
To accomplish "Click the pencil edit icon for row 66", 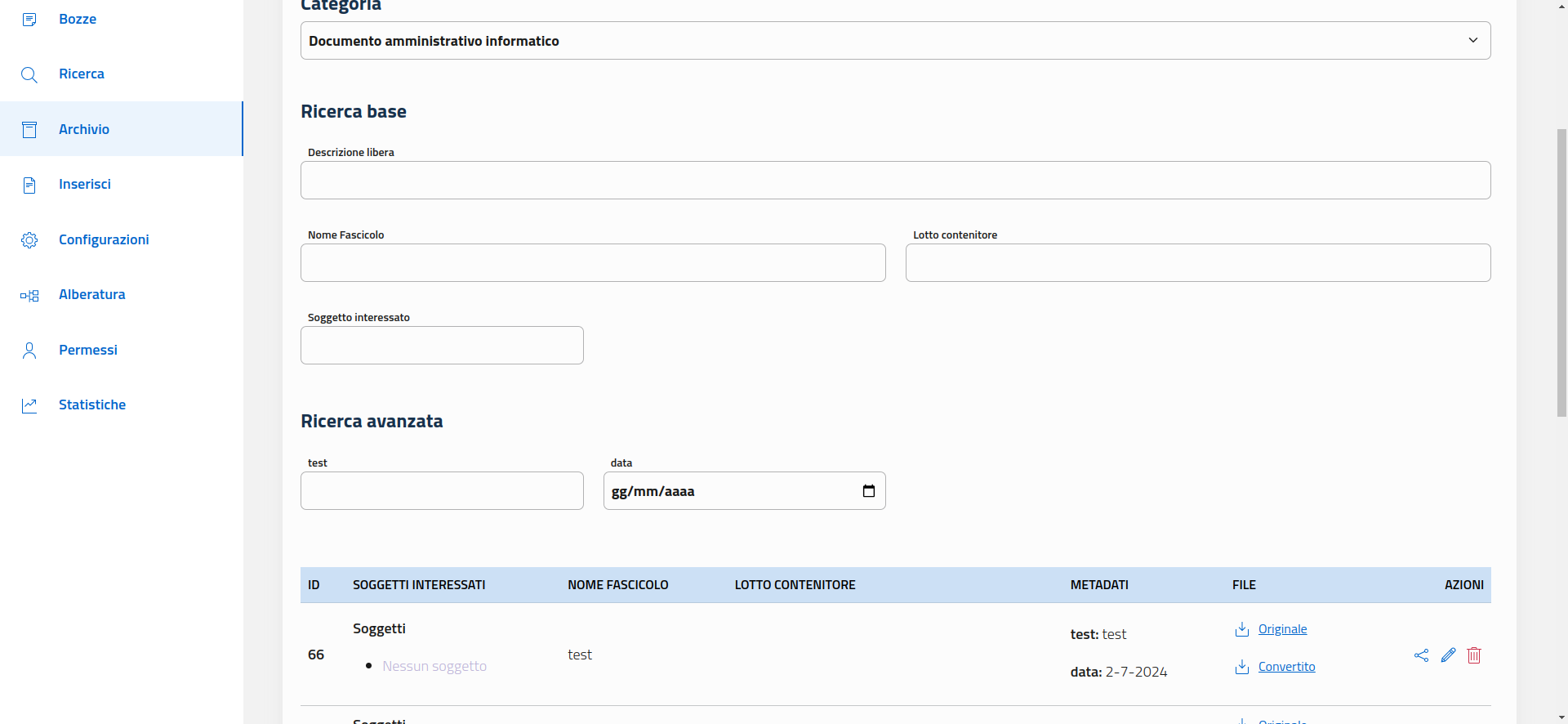I will [x=1448, y=655].
